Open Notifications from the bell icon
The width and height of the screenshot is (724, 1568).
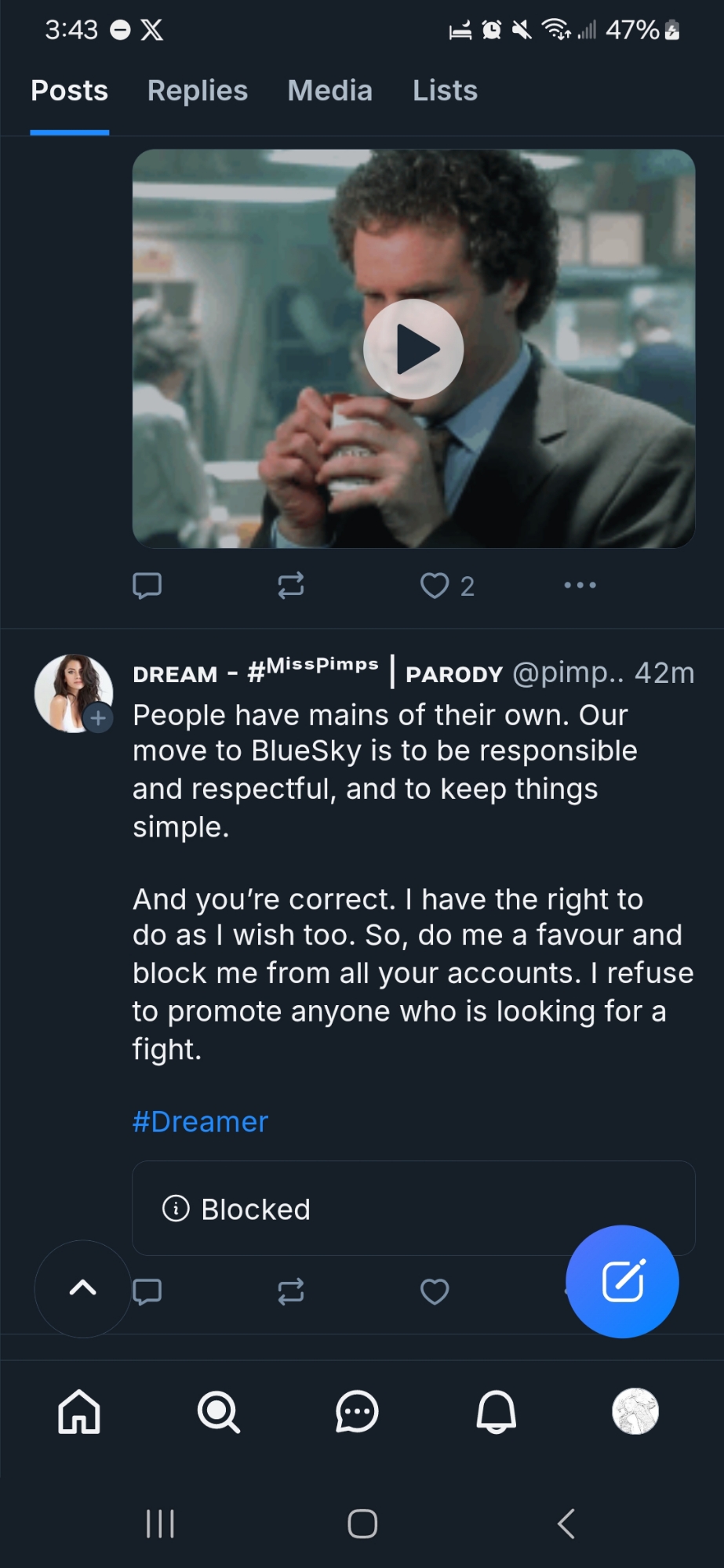click(x=496, y=1412)
